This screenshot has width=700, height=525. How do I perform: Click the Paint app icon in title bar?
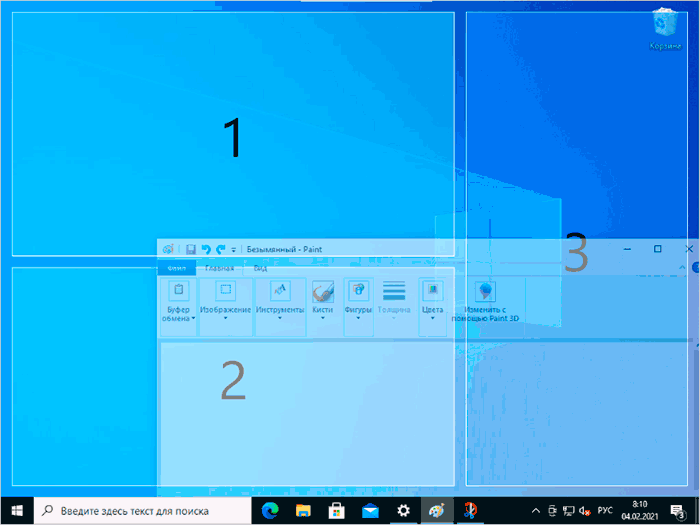pos(168,249)
